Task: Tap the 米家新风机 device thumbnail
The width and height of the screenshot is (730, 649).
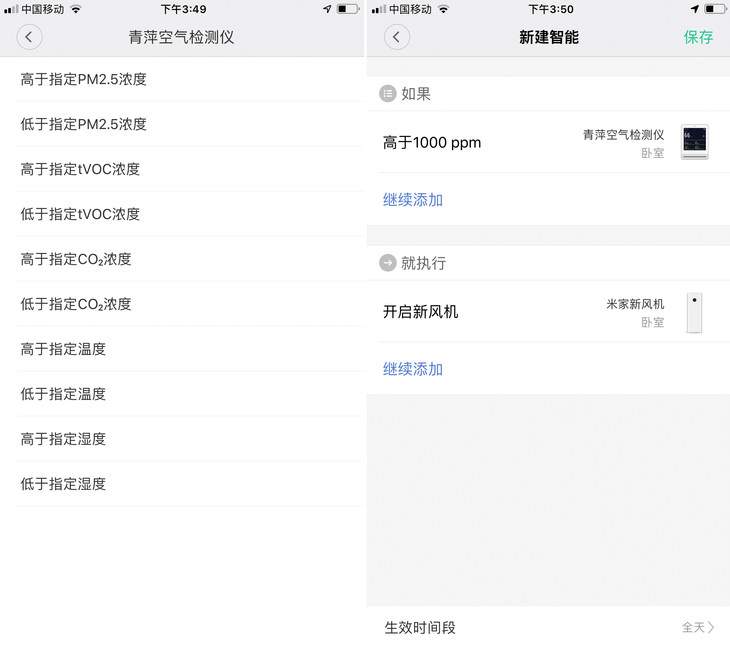Action: coord(694,312)
